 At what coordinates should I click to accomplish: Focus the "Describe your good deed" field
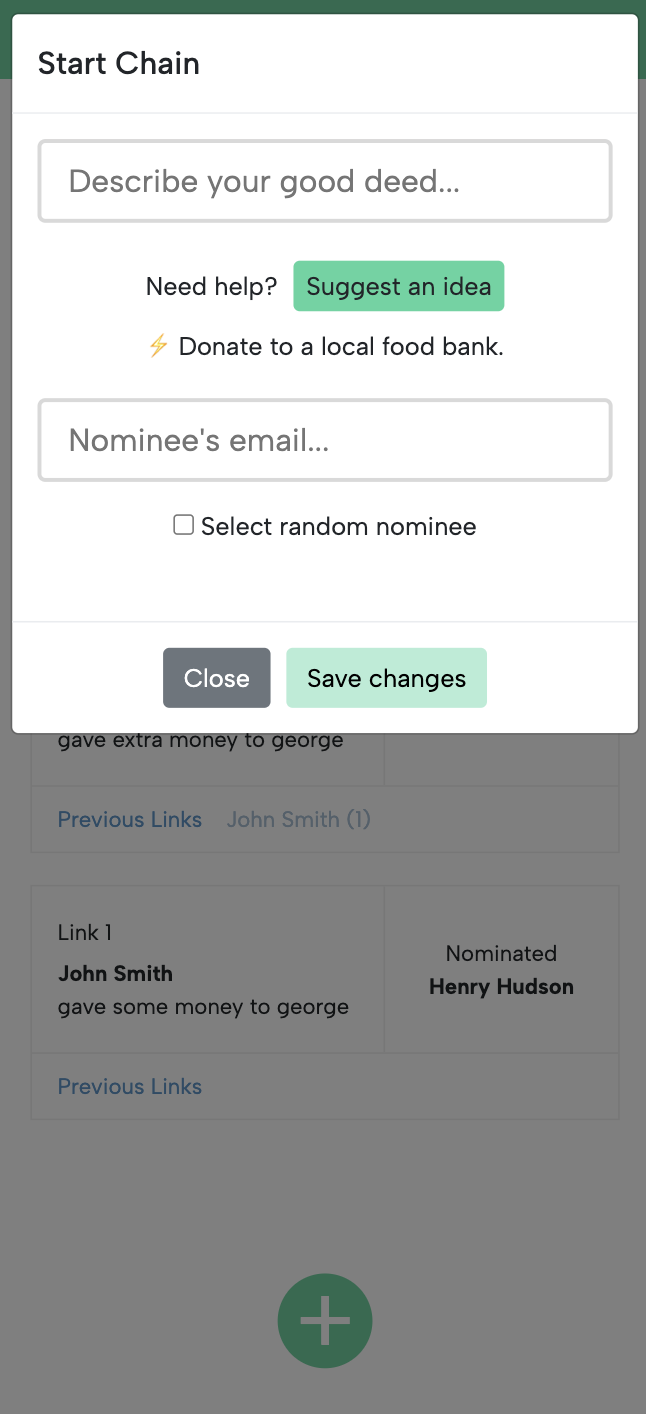pyautogui.click(x=325, y=181)
